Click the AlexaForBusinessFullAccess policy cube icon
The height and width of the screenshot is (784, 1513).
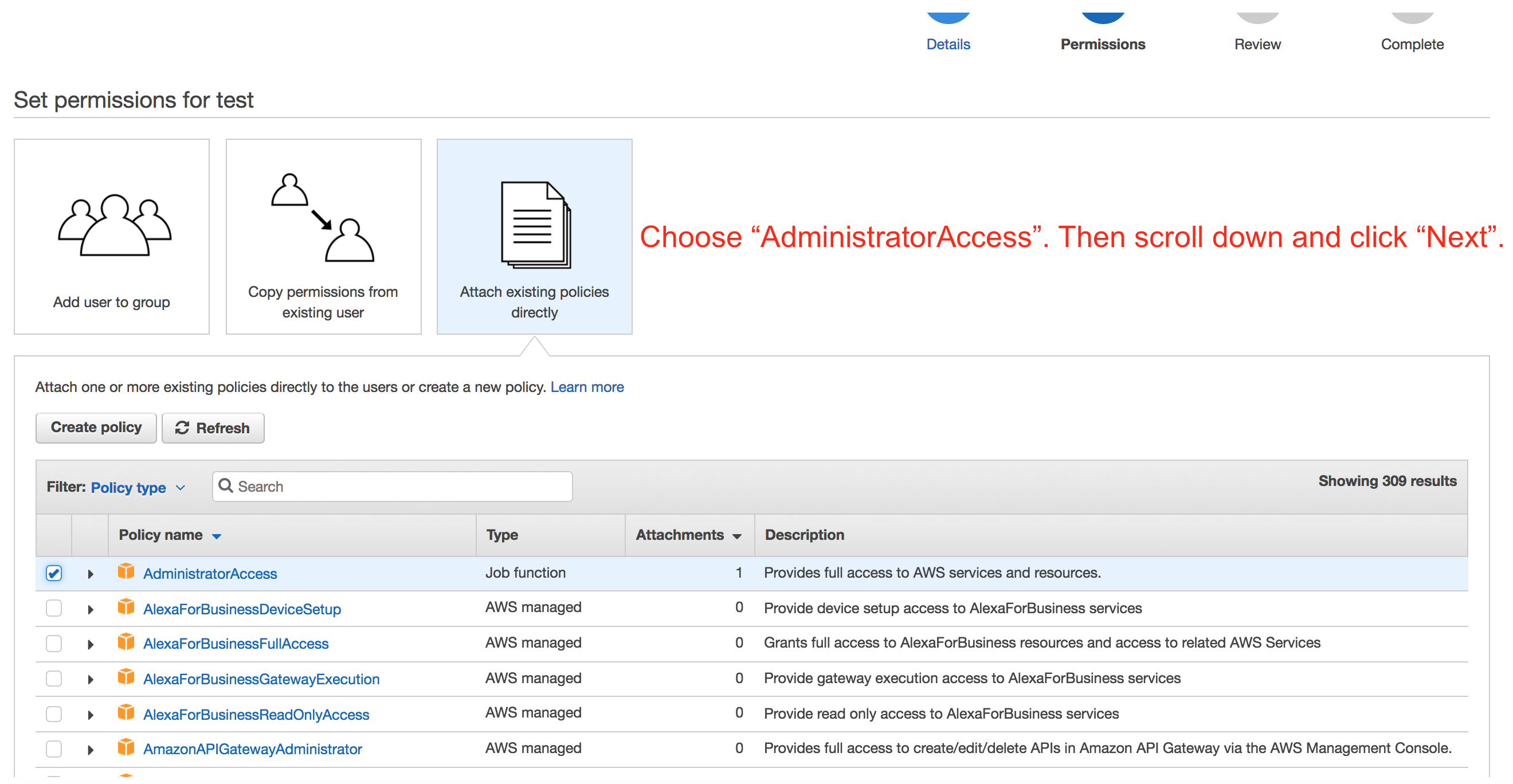126,642
